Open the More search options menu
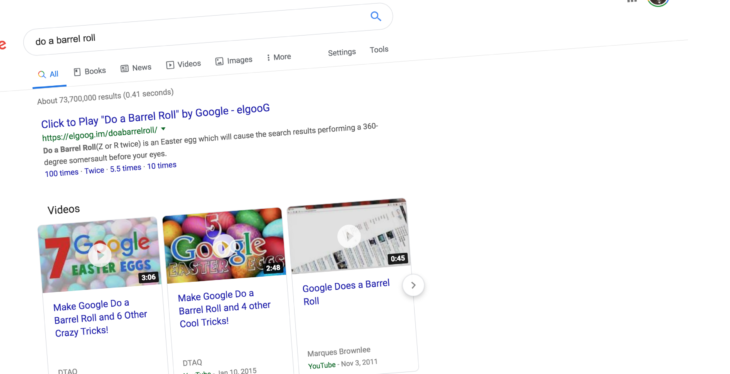730x374 pixels. pos(278,57)
